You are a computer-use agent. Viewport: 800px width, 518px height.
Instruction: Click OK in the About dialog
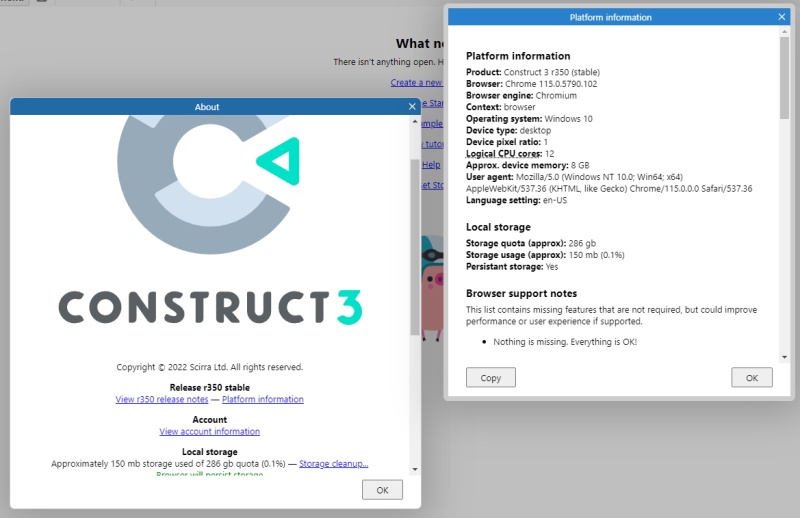coord(382,490)
